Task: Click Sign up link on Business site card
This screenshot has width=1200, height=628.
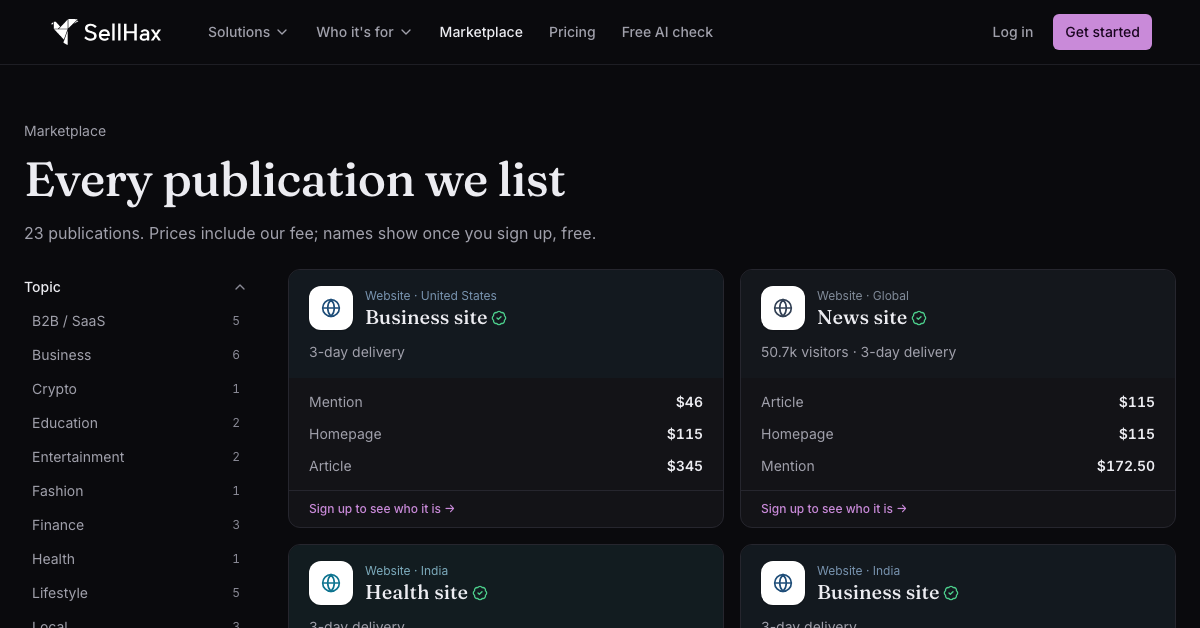Action: (x=382, y=509)
